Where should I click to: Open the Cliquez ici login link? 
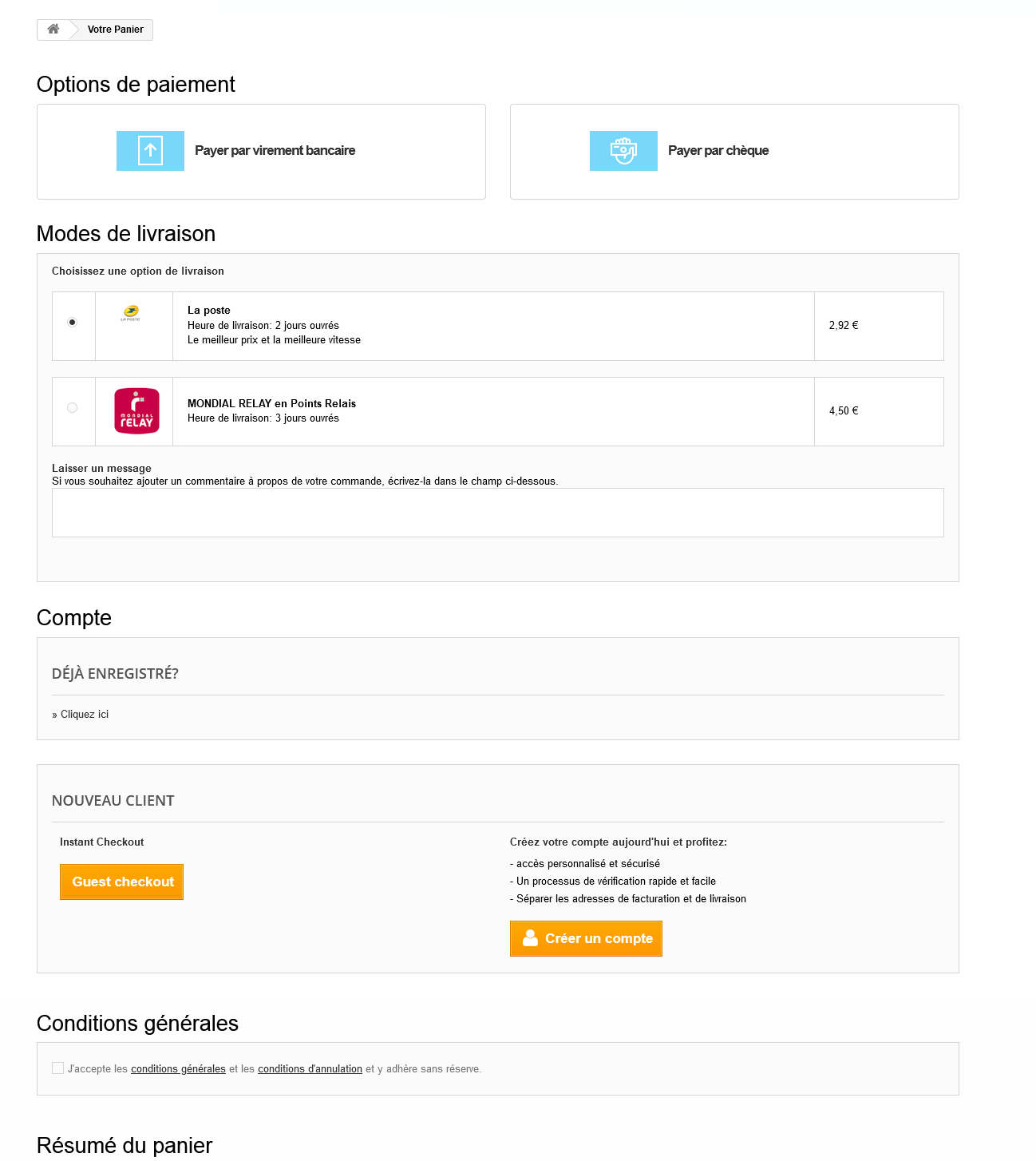(x=85, y=715)
